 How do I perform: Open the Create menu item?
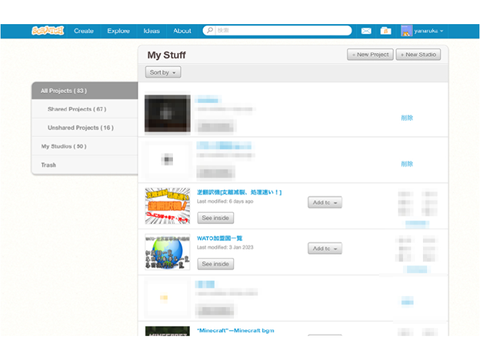84,31
